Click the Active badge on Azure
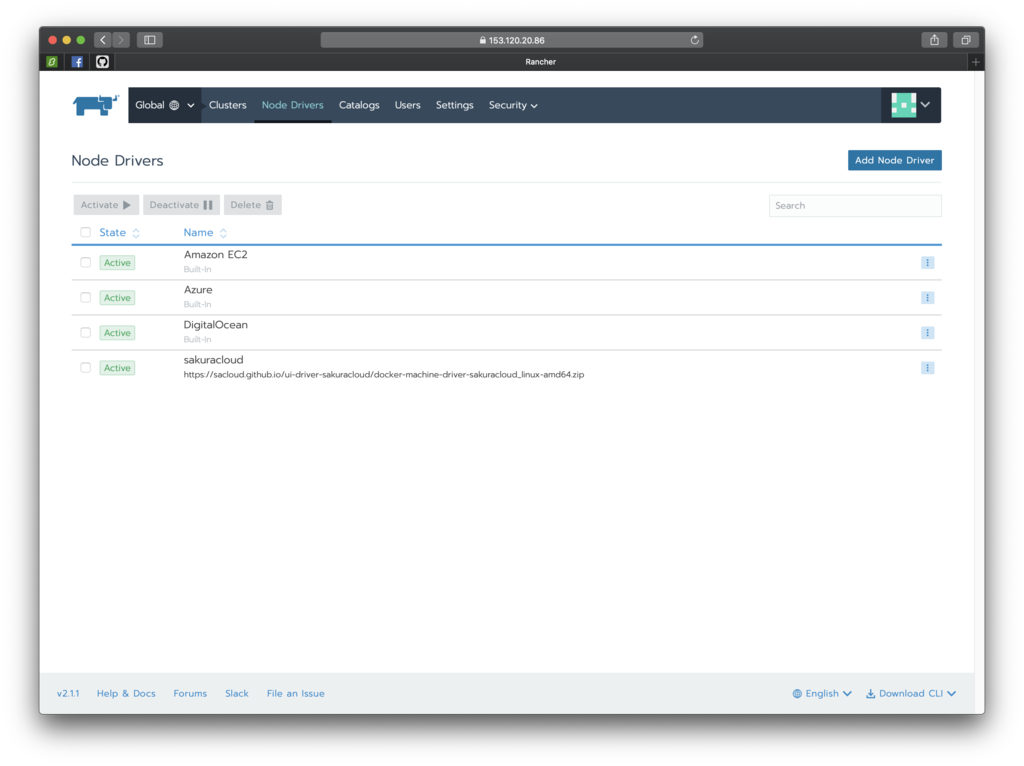Image resolution: width=1024 pixels, height=766 pixels. pos(118,298)
